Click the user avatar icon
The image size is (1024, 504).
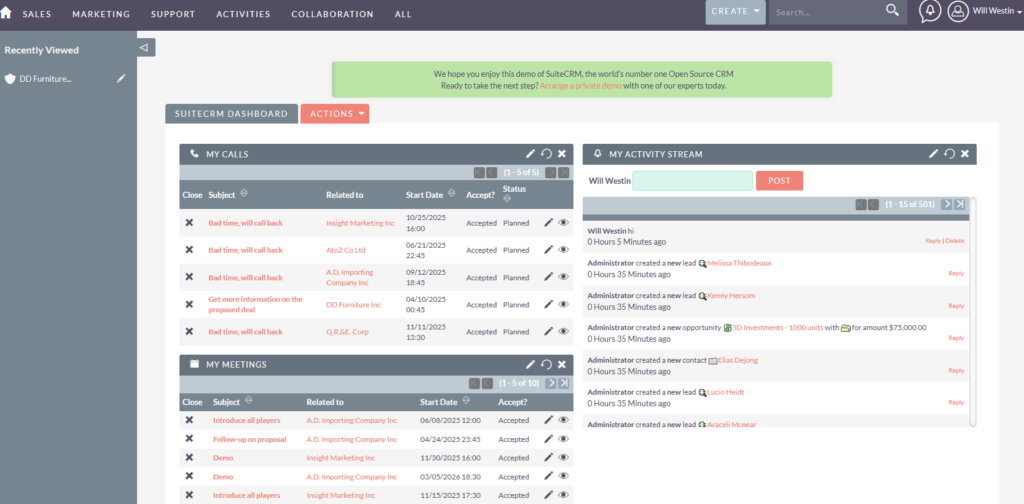point(958,11)
